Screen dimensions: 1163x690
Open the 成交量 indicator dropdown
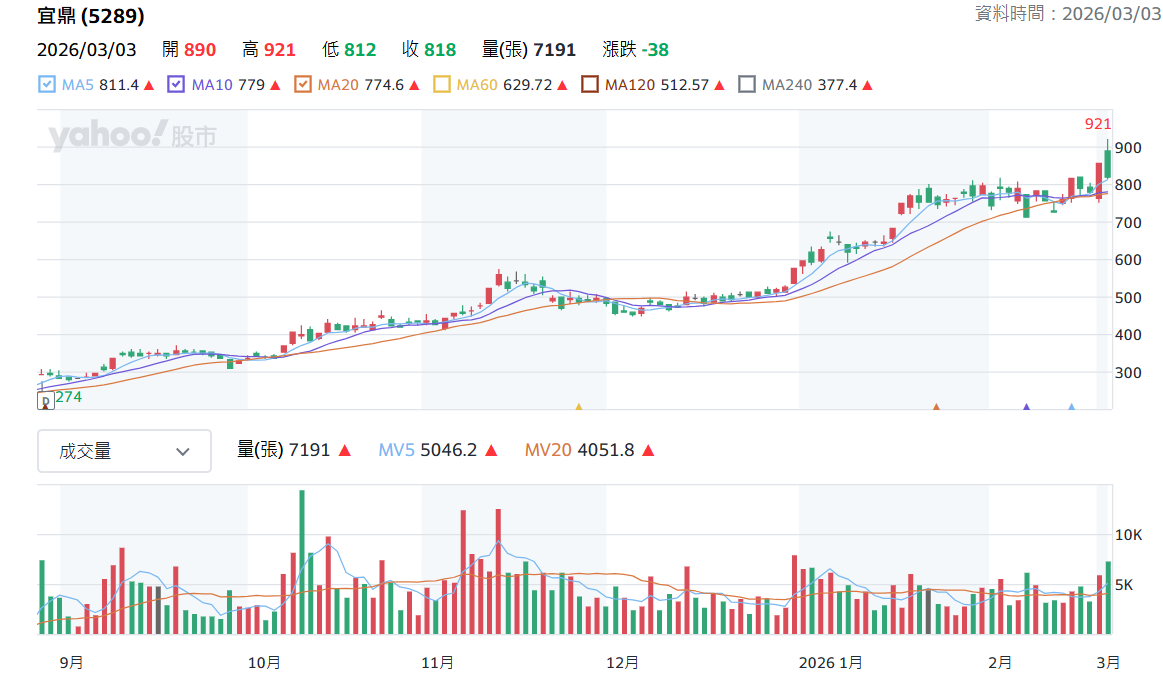125,451
